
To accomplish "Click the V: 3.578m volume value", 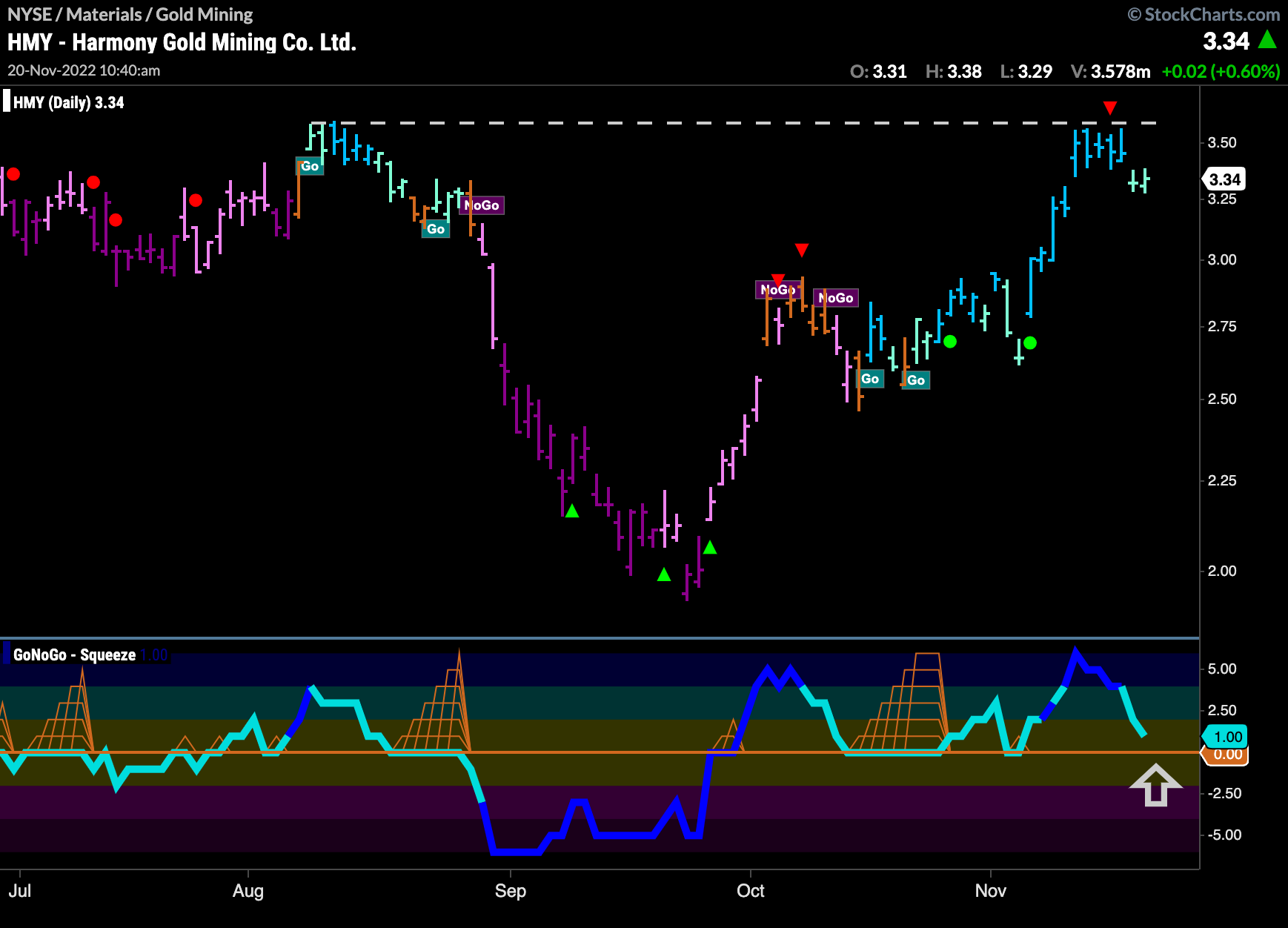I will (x=1111, y=72).
